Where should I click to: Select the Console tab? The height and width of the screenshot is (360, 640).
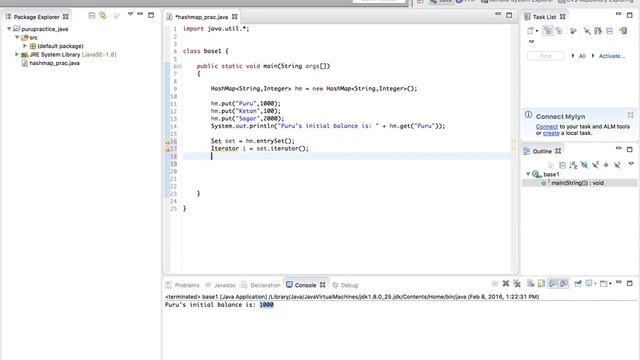coord(305,285)
